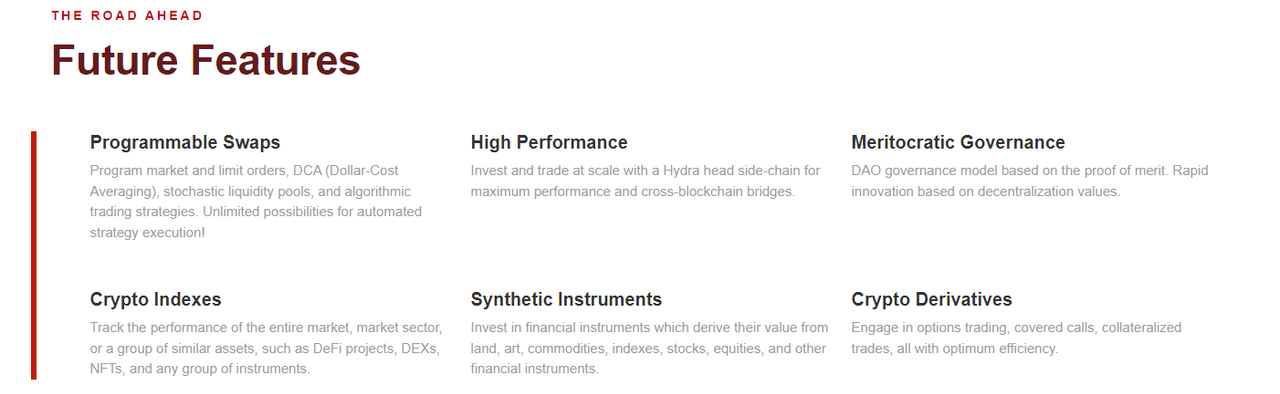Click the Synthetic Instruments description paragraph

[650, 348]
